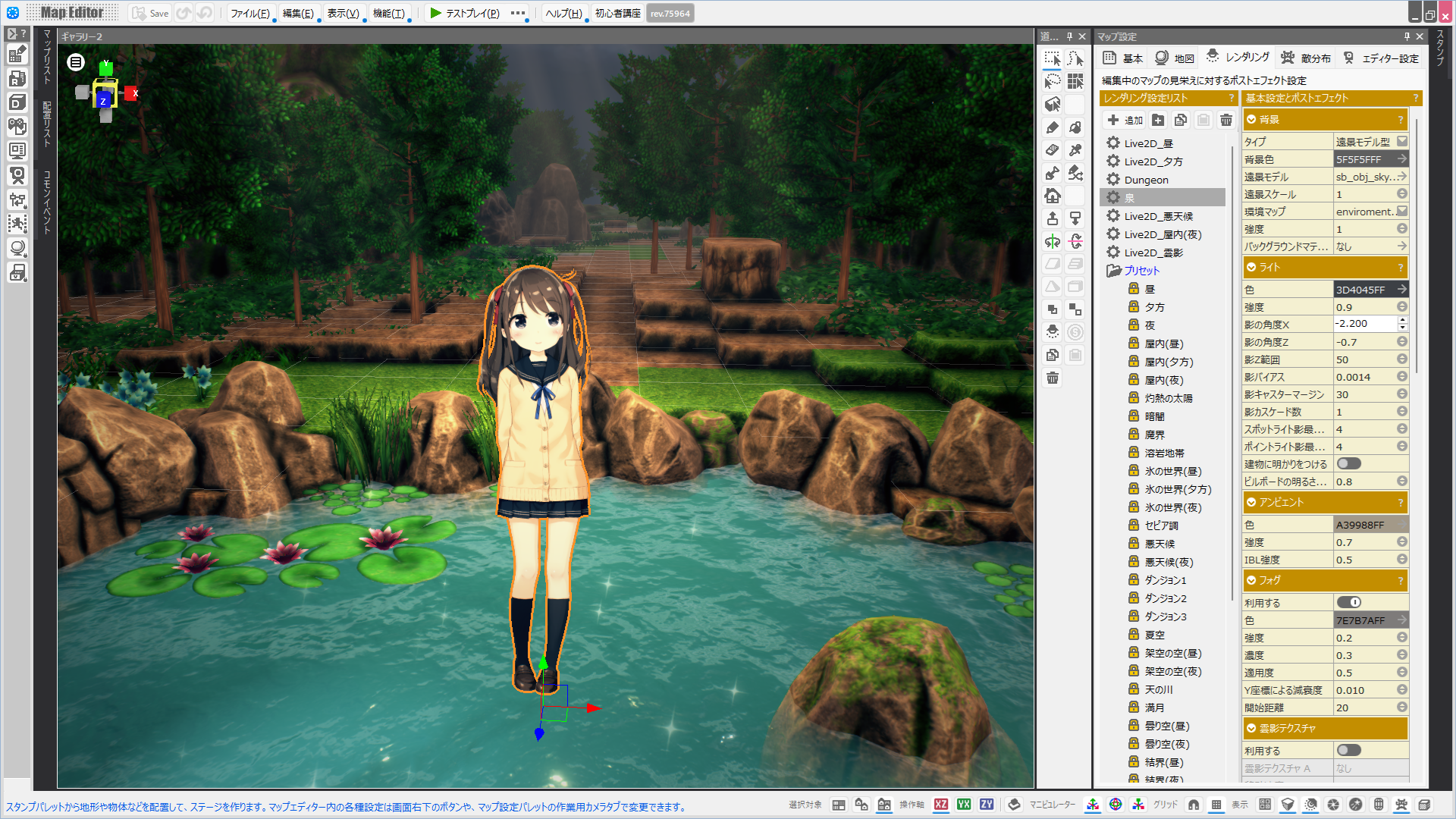Duplicate the selected rendering setting
Screen dimensions: 1456x819
tap(1181, 120)
